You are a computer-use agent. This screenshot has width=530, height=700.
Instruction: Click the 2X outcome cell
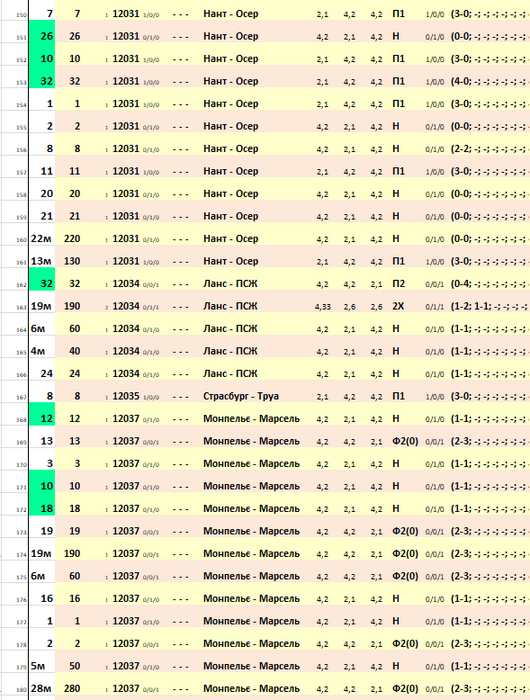[398, 306]
